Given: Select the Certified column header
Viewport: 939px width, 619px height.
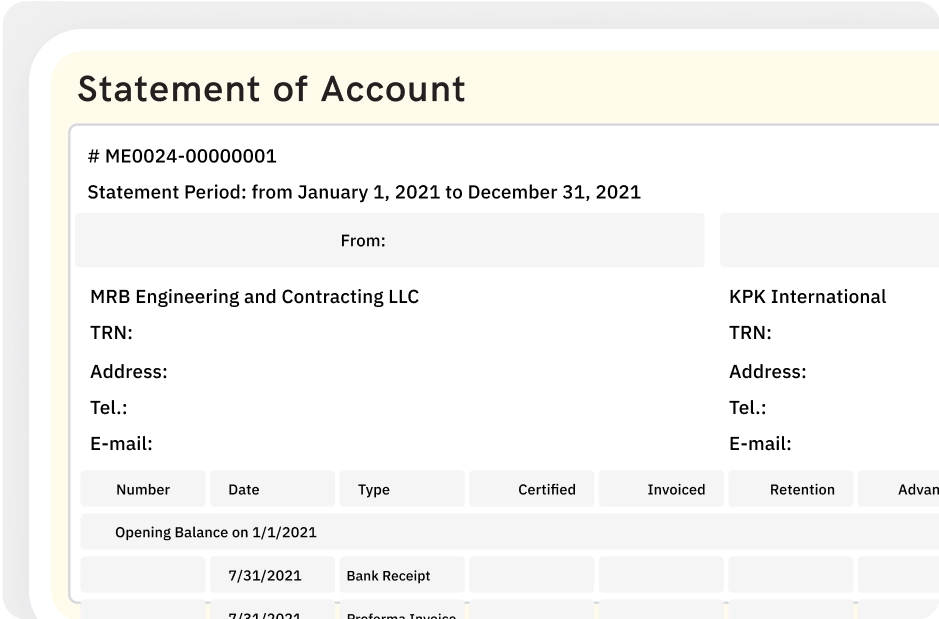Looking at the screenshot, I should 547,489.
